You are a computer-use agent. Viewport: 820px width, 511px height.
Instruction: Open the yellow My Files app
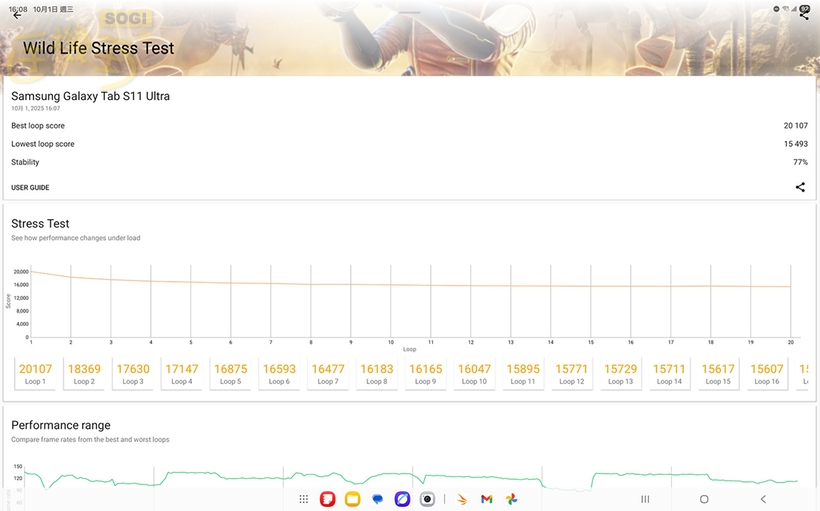click(x=352, y=499)
